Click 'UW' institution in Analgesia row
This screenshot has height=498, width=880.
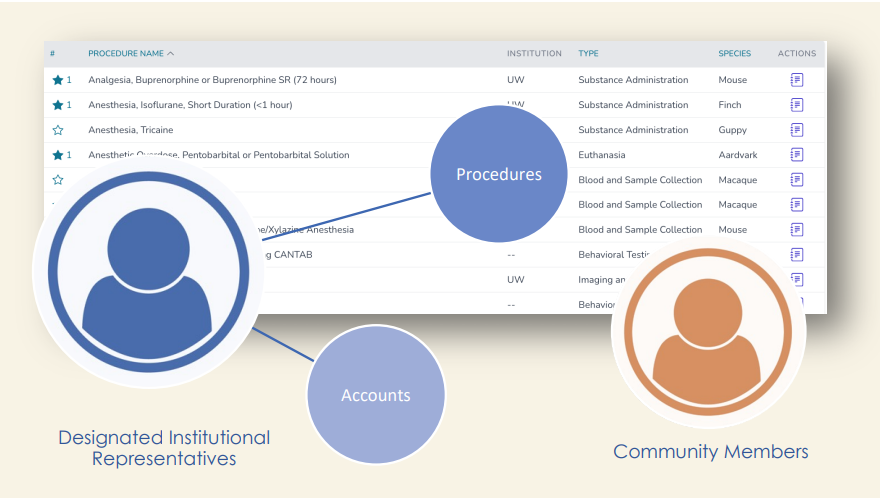click(x=515, y=80)
